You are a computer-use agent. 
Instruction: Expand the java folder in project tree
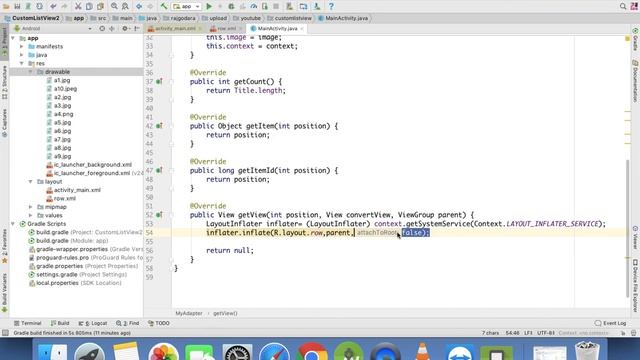point(22,55)
